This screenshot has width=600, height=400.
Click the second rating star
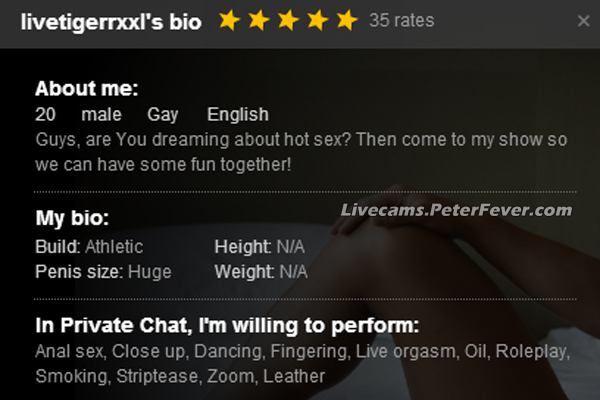tap(258, 20)
